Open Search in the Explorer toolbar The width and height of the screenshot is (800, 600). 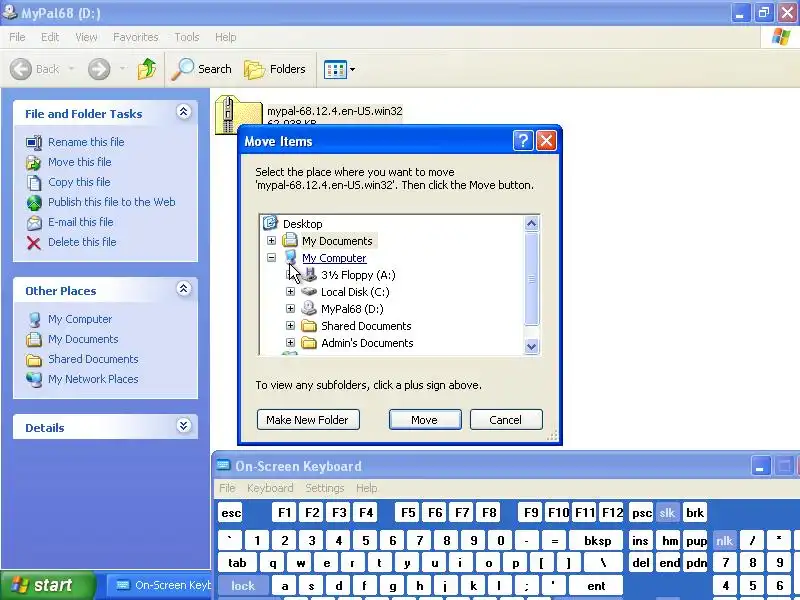tap(202, 69)
